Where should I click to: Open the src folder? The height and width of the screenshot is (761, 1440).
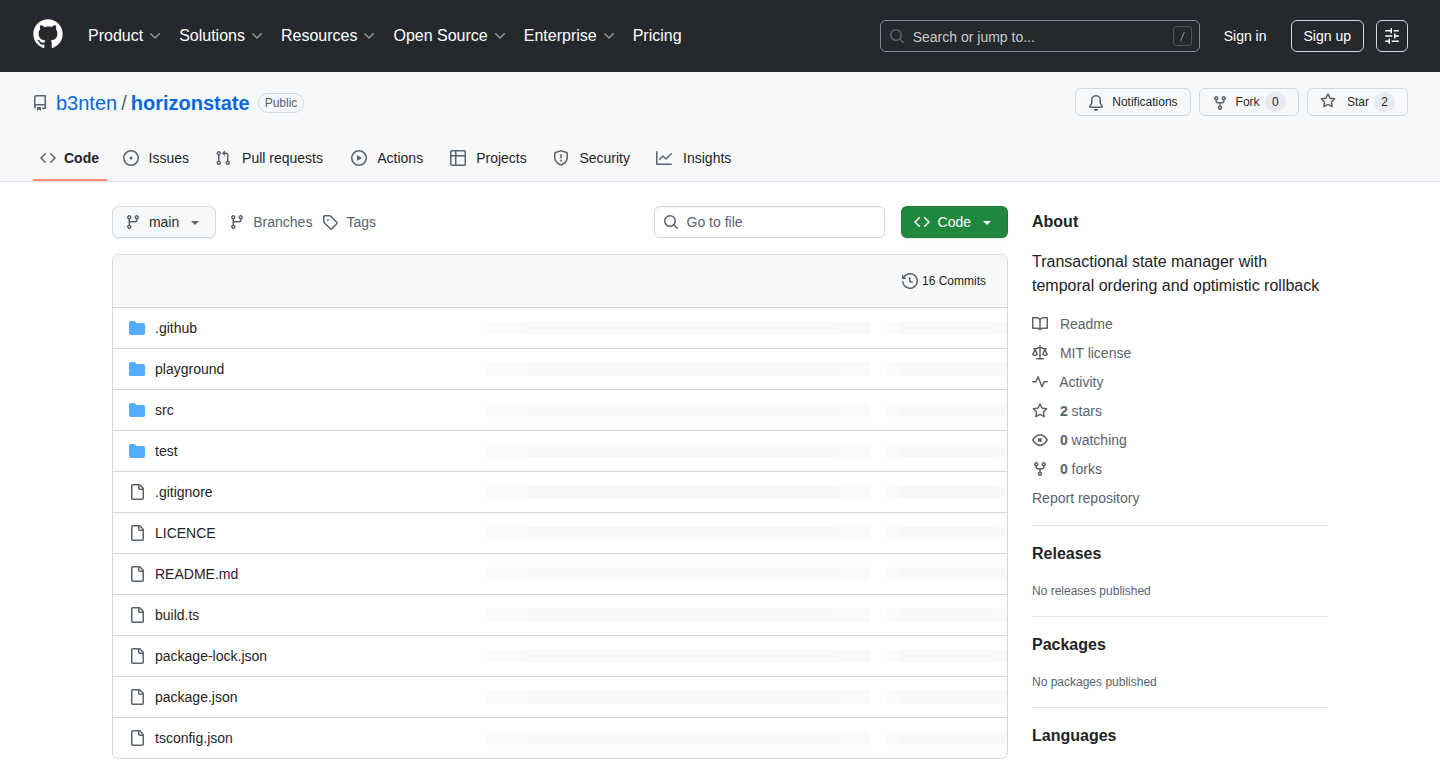click(x=164, y=410)
